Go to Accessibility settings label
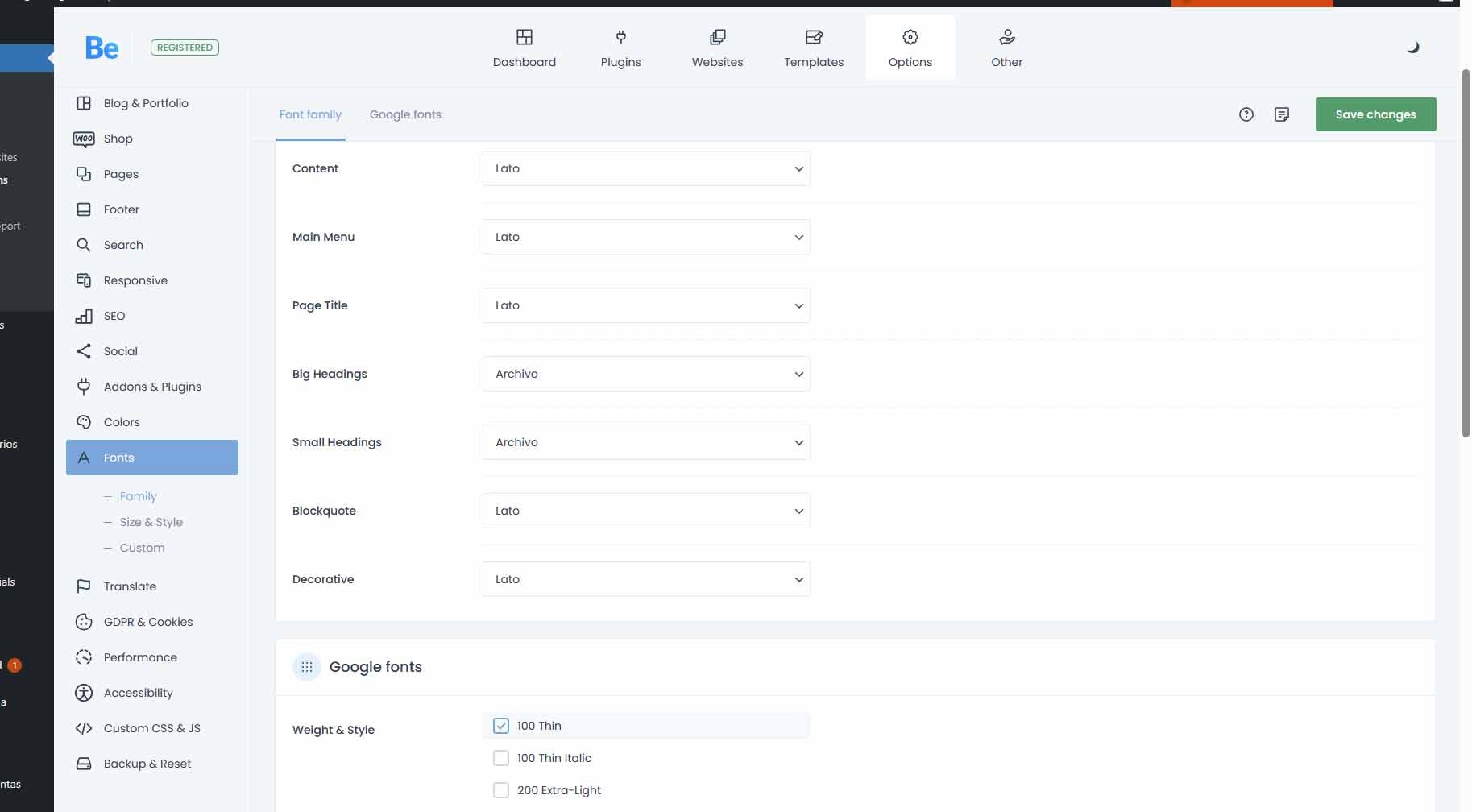The width and height of the screenshot is (1472, 812). [138, 693]
